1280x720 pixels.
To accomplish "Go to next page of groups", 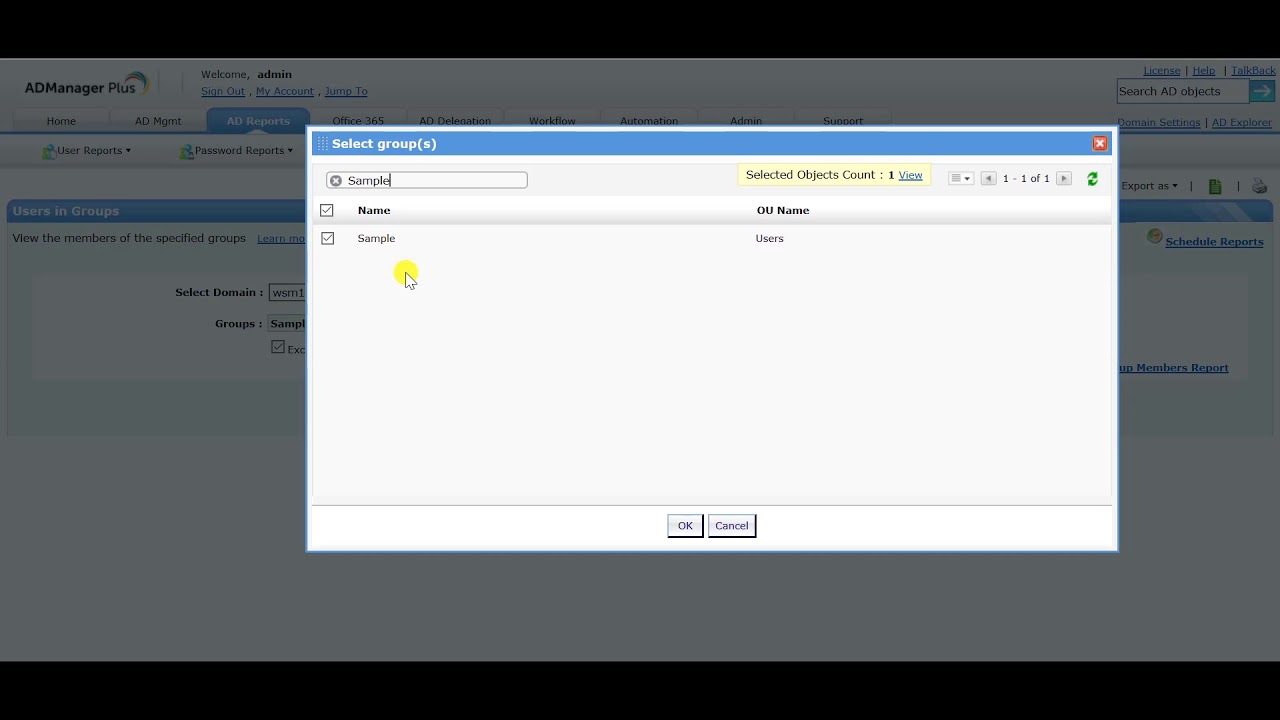I will click(x=1064, y=179).
